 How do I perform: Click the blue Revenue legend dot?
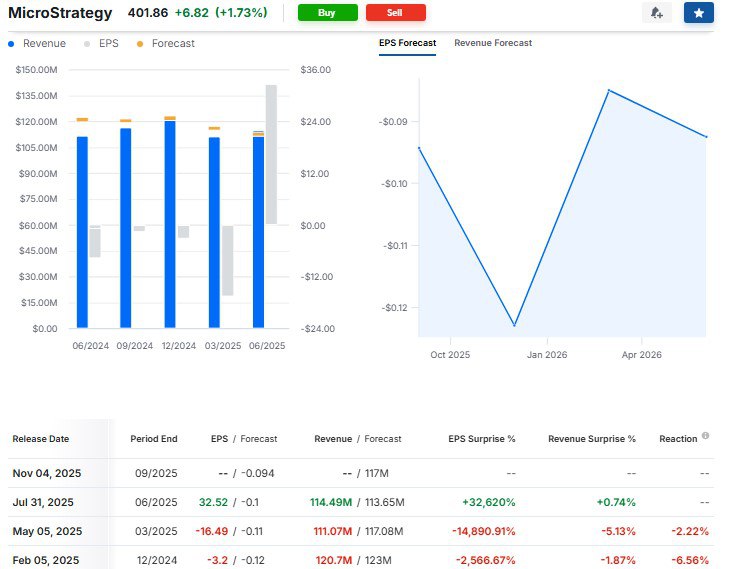click(11, 44)
